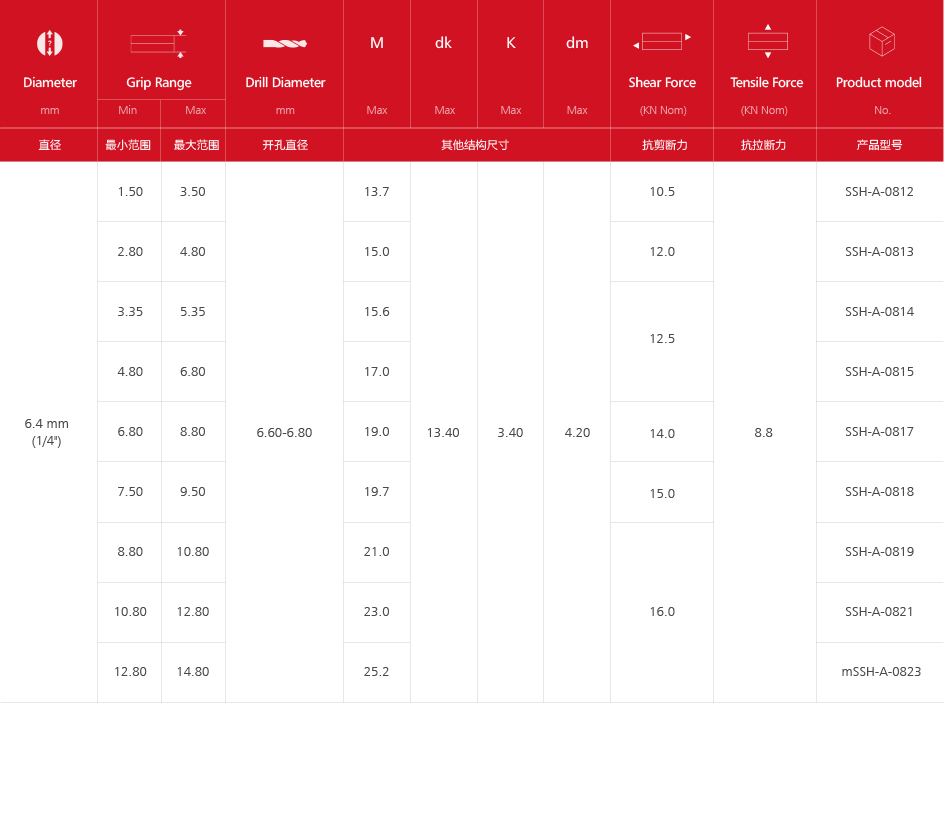The width and height of the screenshot is (945, 818).
Task: Click the 25.2 M value cell
Action: click(377, 672)
